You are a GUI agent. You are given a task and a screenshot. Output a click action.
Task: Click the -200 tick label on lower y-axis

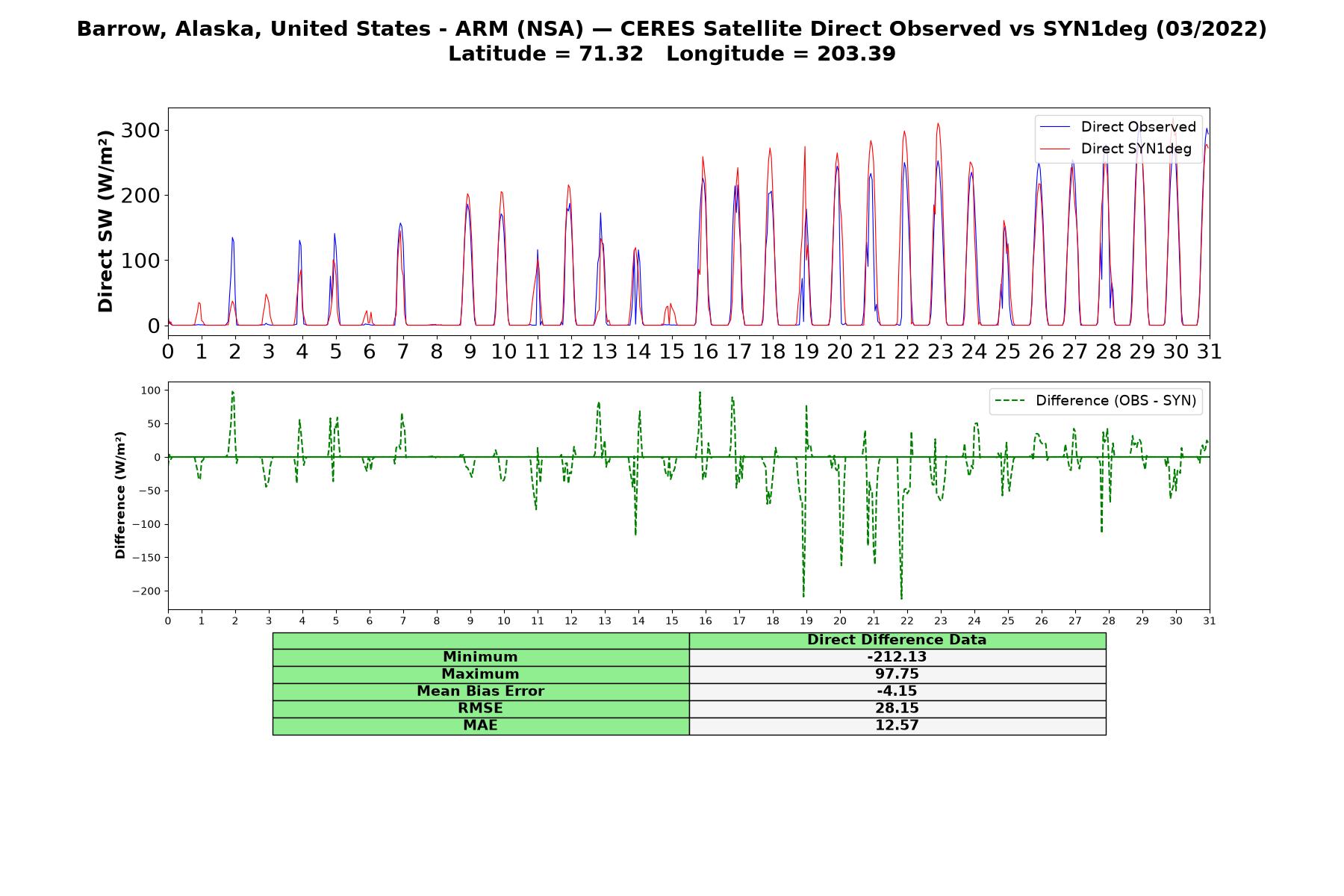[x=146, y=591]
